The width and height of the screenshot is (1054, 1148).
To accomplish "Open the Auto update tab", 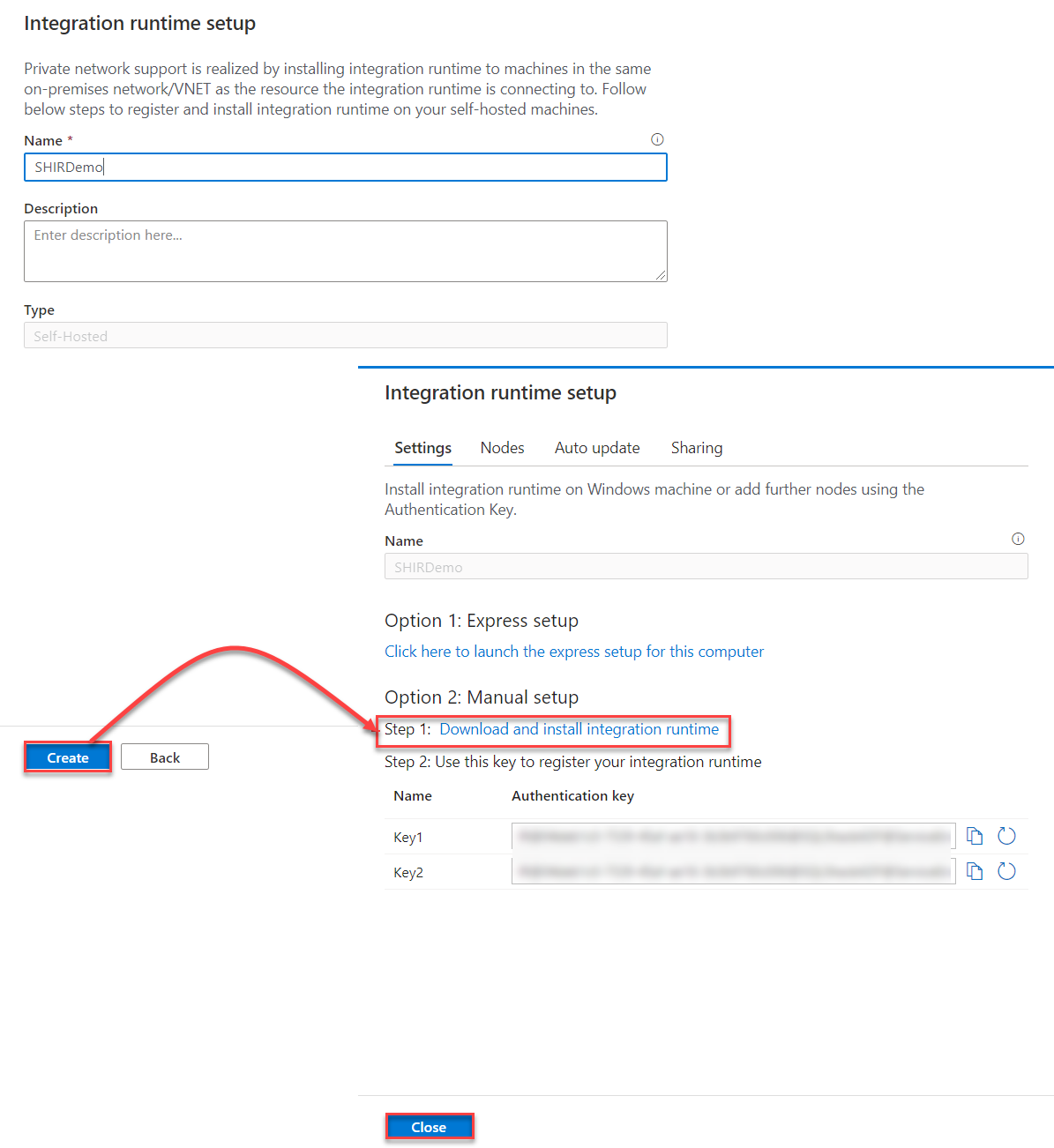I will (597, 448).
